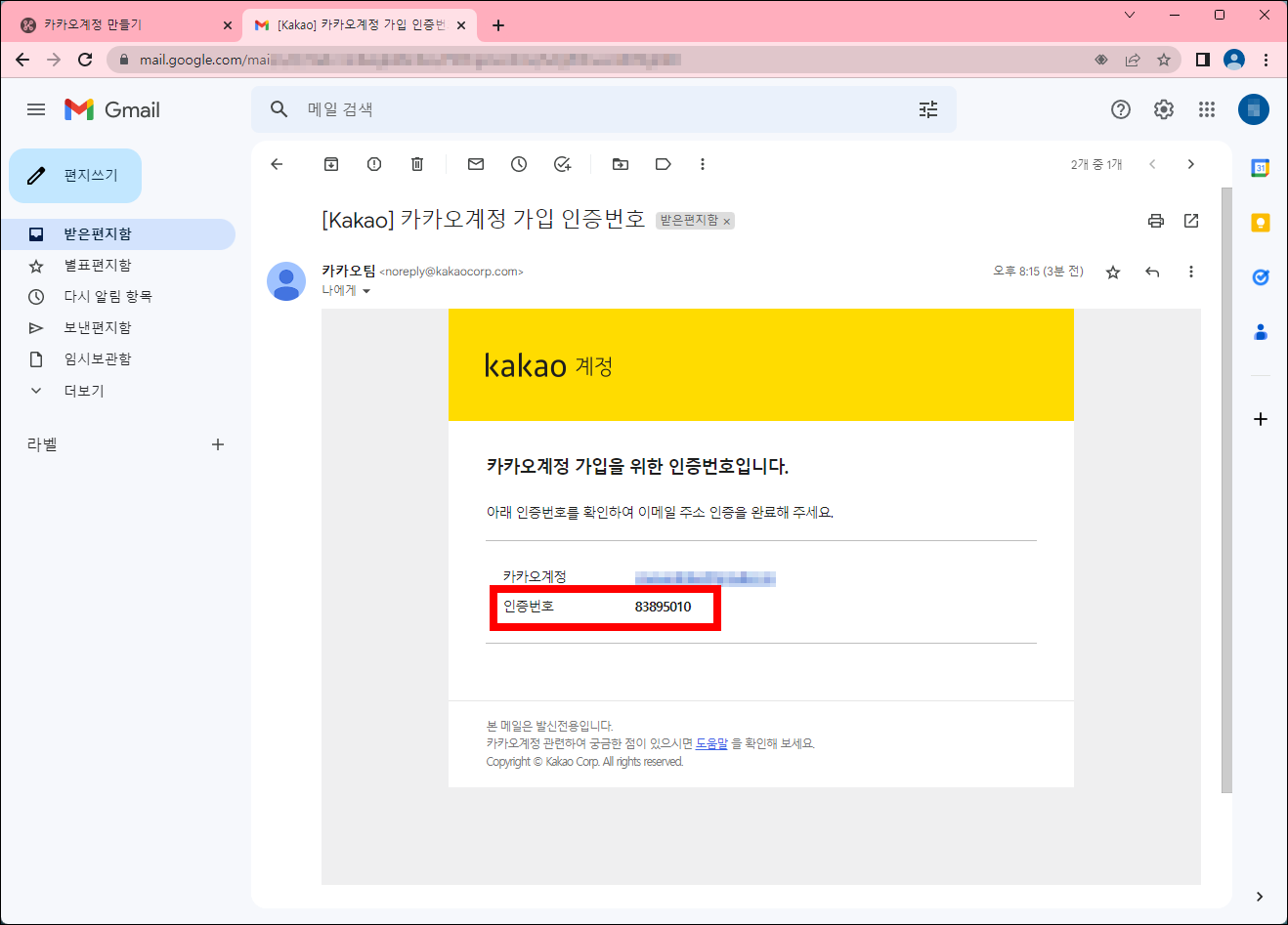Image resolution: width=1288 pixels, height=925 pixels.
Task: Reload the page
Action: pos(85,60)
